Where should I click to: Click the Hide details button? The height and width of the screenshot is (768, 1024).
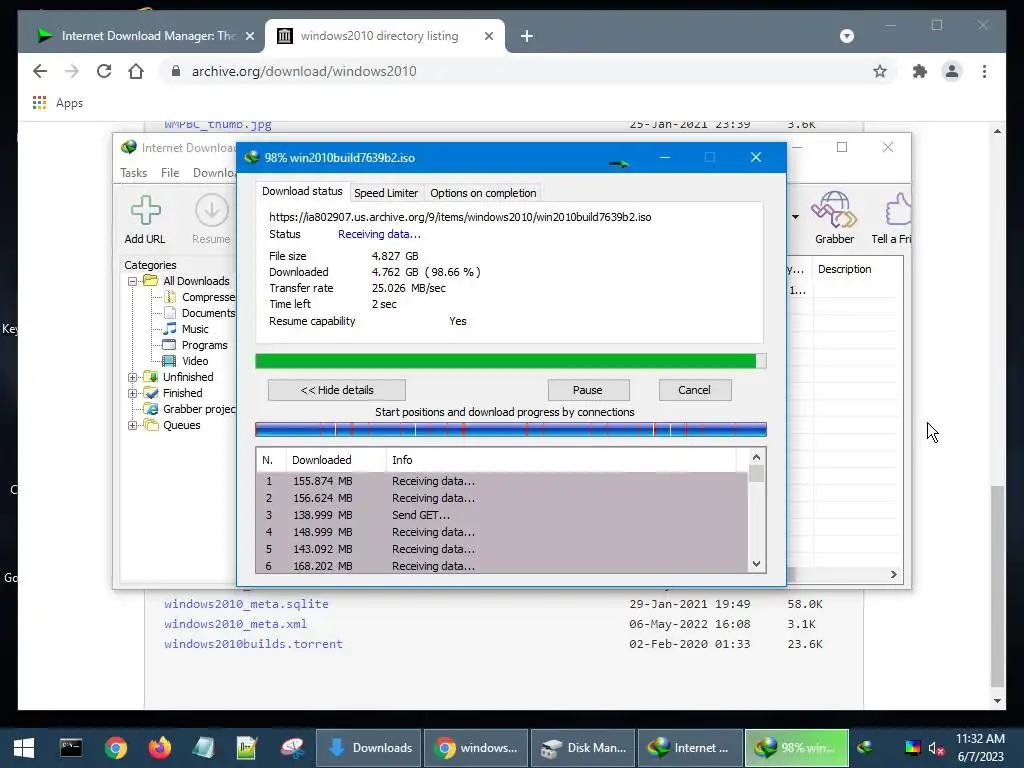click(x=337, y=390)
